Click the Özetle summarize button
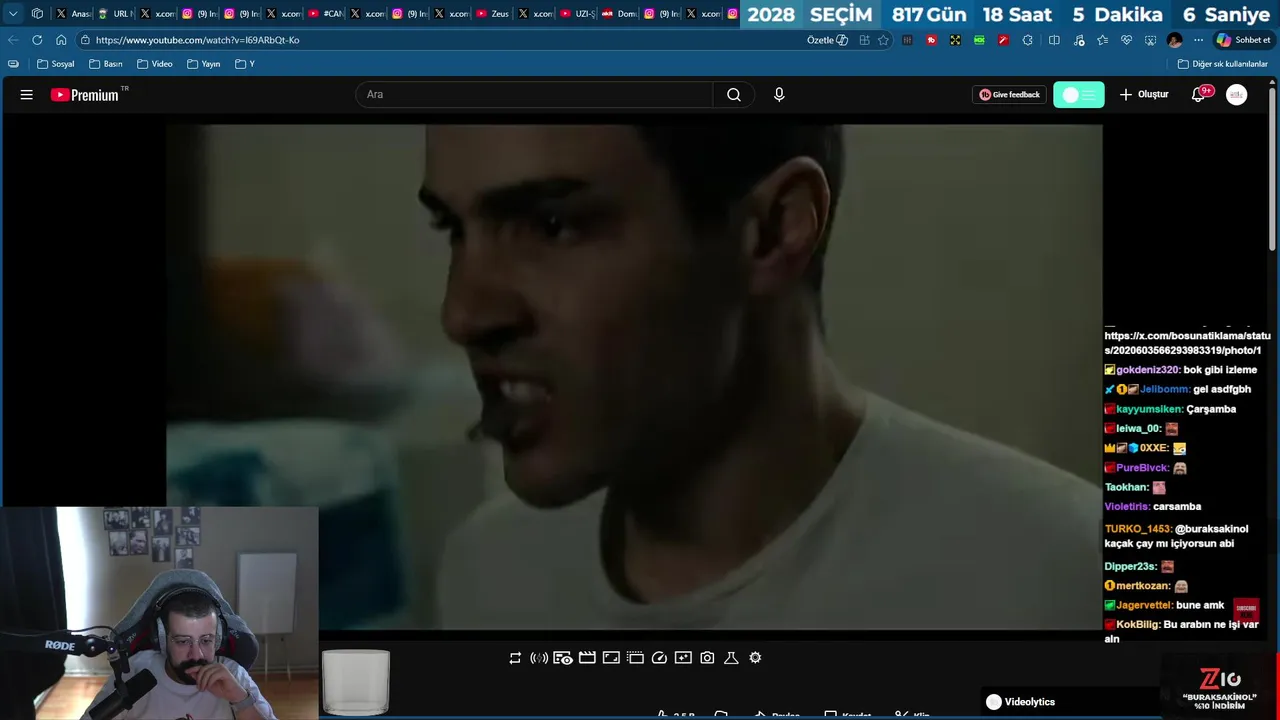This screenshot has height=720, width=1280. 827,40
